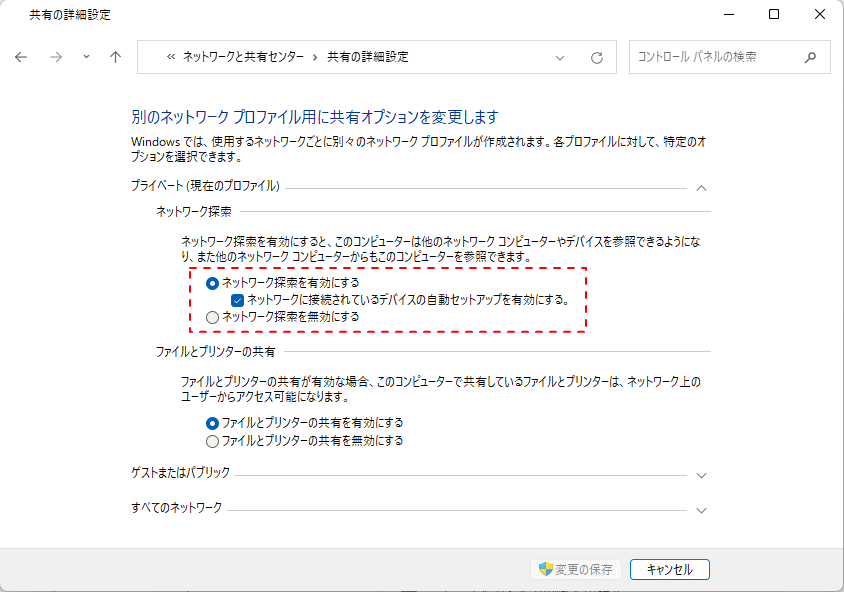Image resolution: width=844 pixels, height=592 pixels.
Task: Click the プライベート (現在のプロファイル) heading
Action: [206, 186]
